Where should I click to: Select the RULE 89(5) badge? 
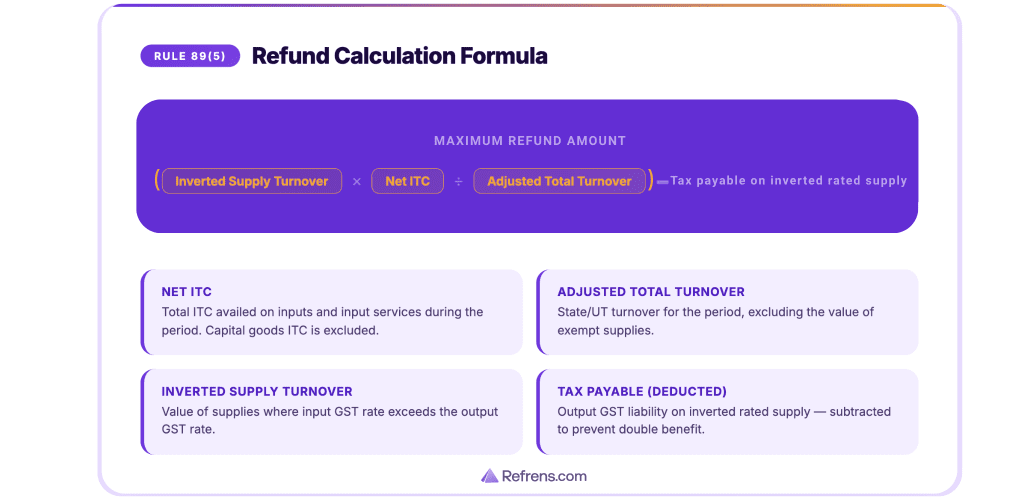coord(190,56)
